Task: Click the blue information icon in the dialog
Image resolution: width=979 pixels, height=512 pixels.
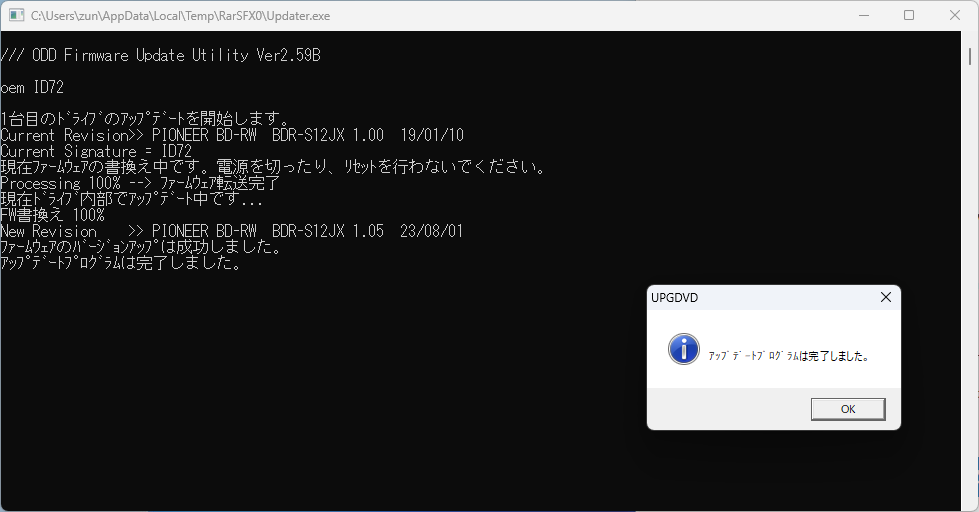Action: [683, 348]
